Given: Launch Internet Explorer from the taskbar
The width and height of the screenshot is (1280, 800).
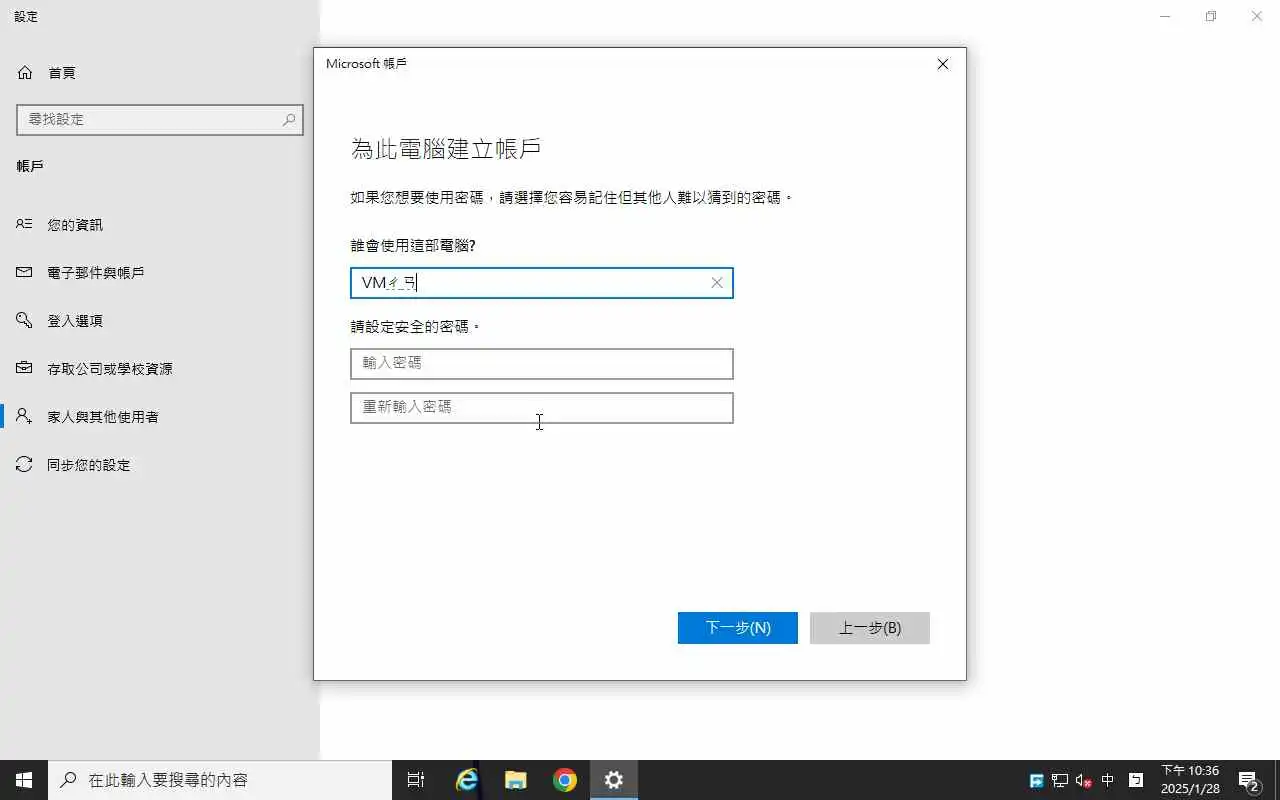Looking at the screenshot, I should 466,780.
